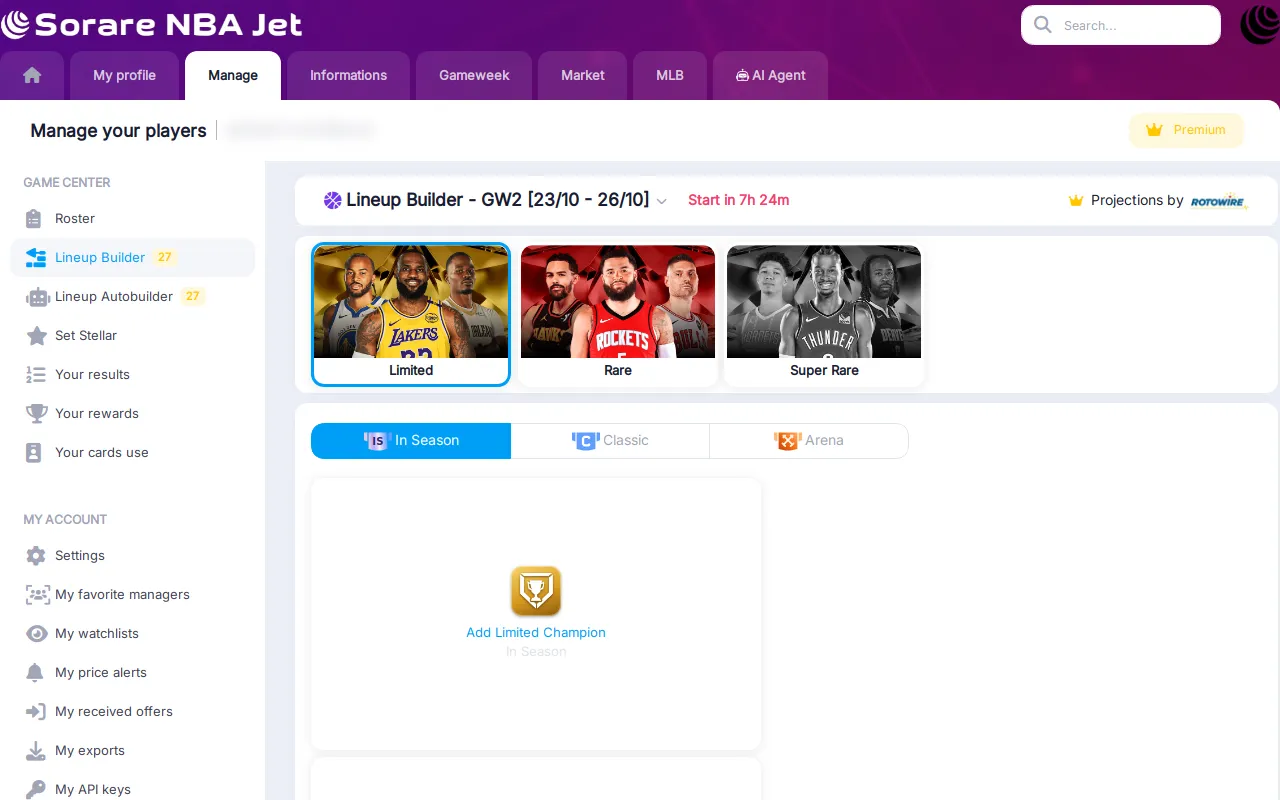This screenshot has width=1280, height=800.
Task: Select the Limited scarcity card
Action: 411,314
